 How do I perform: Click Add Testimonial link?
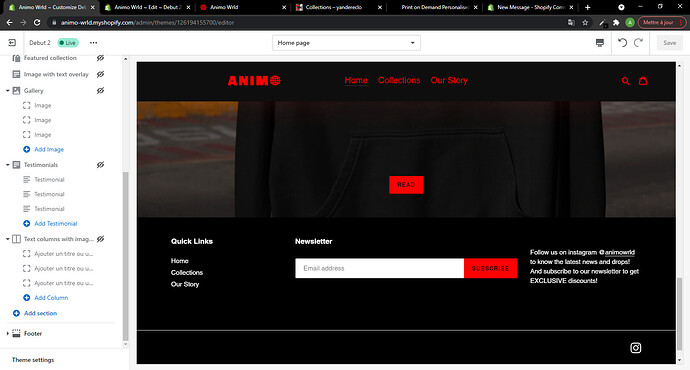click(55, 223)
